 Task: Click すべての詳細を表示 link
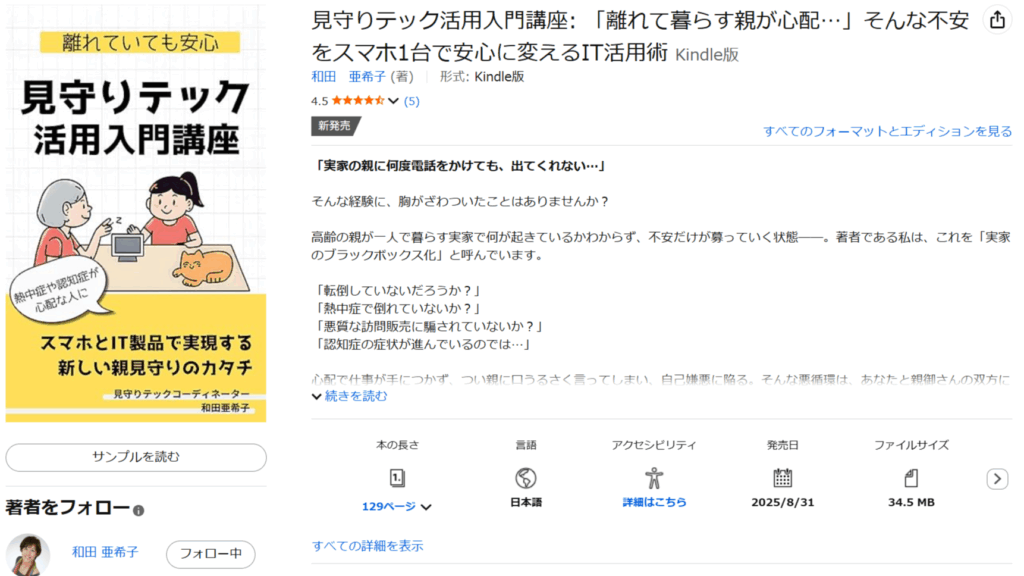368,546
